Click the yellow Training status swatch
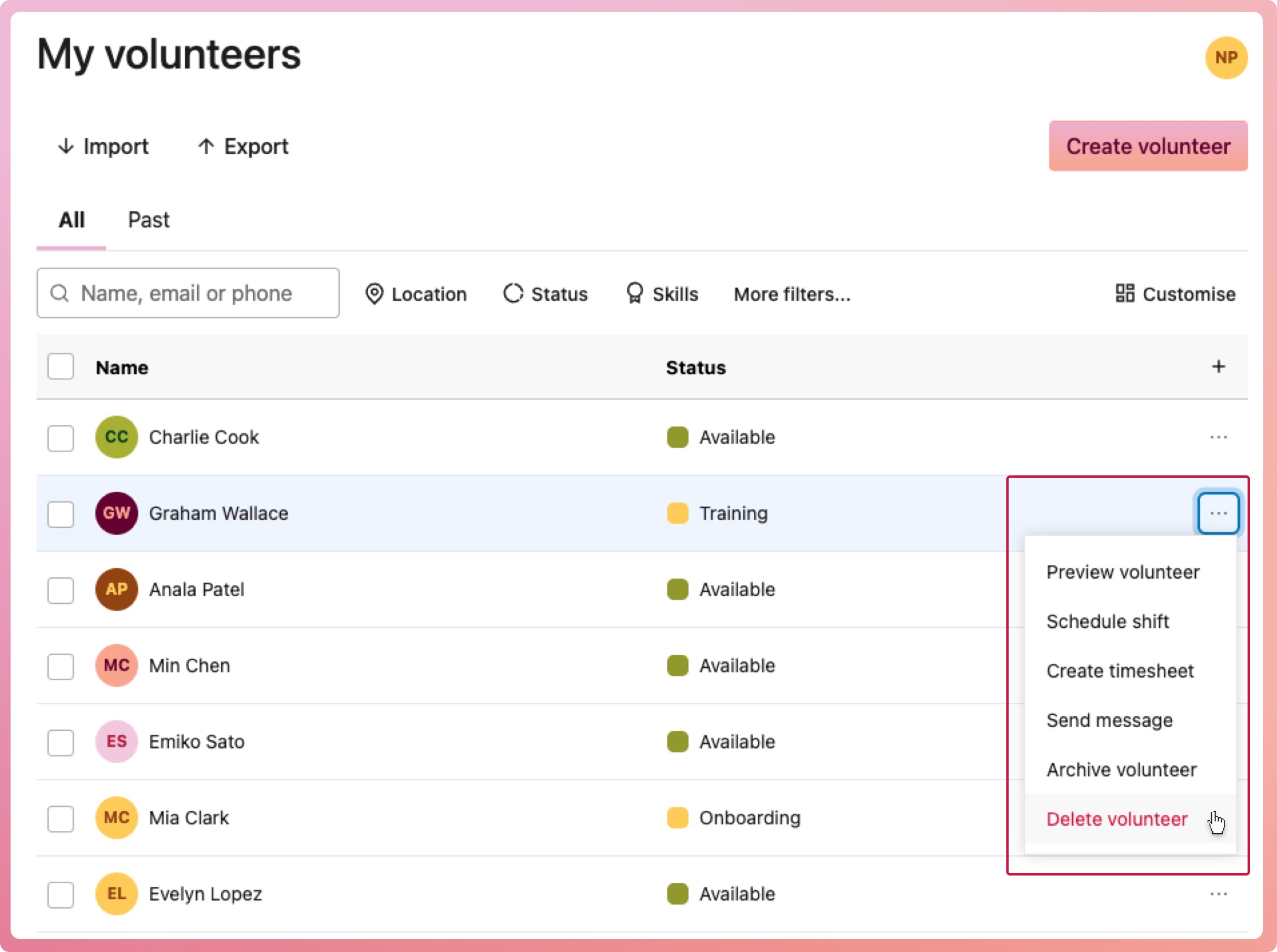Screen dimensions: 1277x952 coord(677,513)
